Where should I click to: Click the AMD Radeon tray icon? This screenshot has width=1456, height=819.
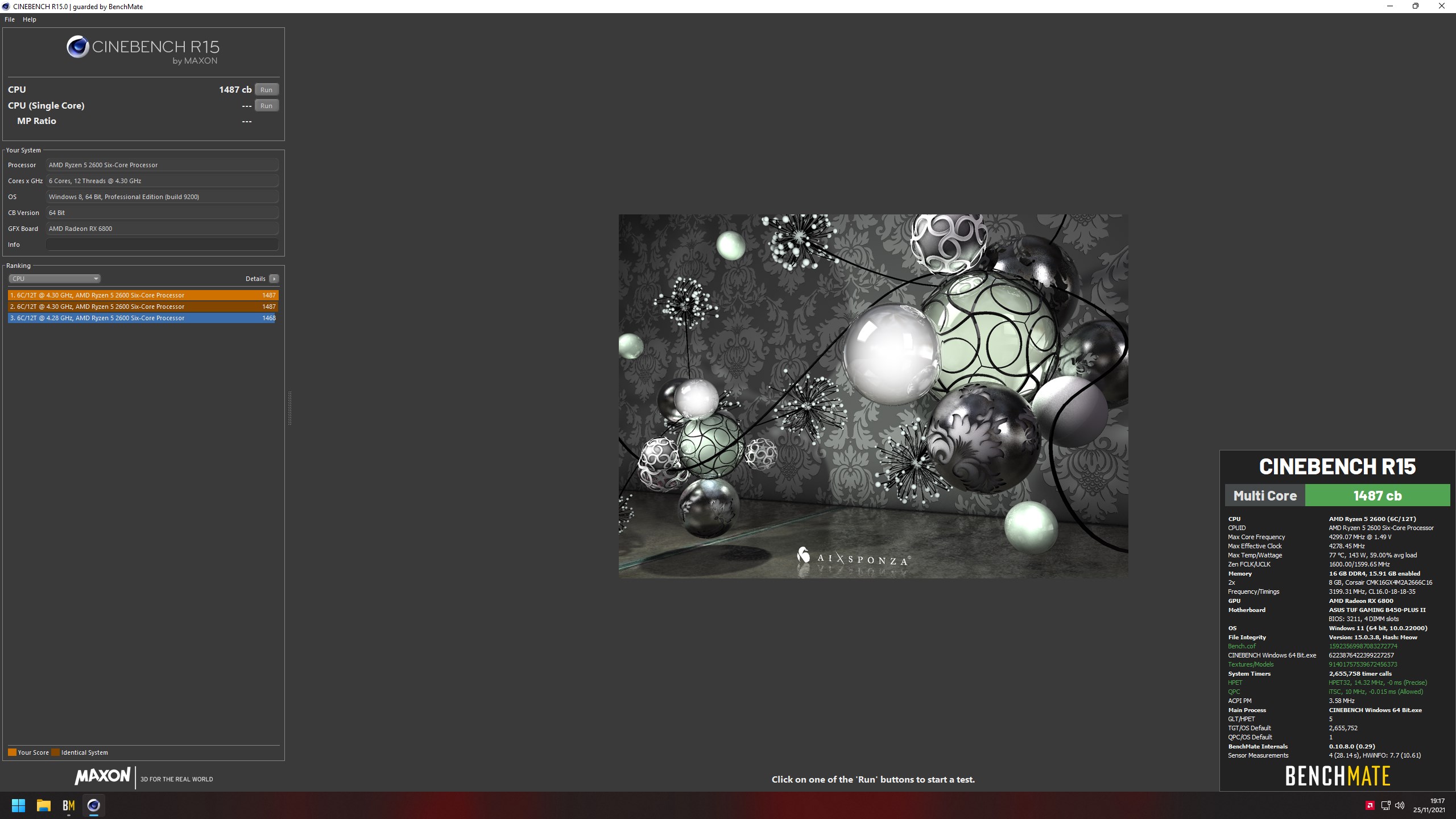coord(1370,805)
